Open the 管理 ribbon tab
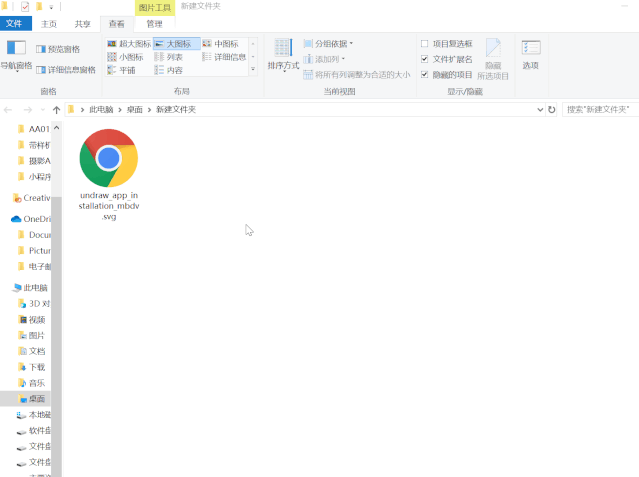Image resolution: width=639 pixels, height=477 pixels. coord(154,24)
